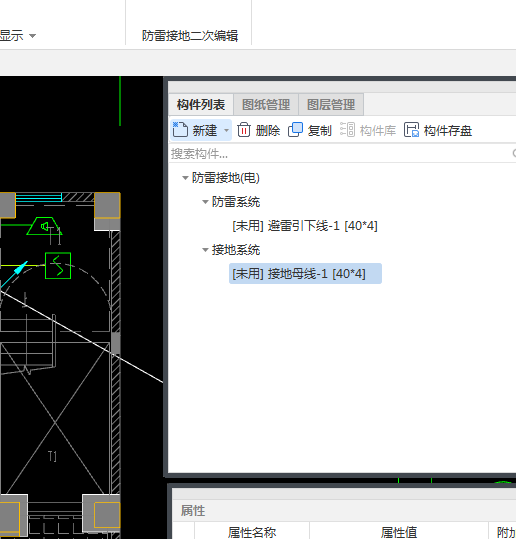Select 接地母线-1 [40*4] component
This screenshot has height=539, width=516.
[x=305, y=274]
